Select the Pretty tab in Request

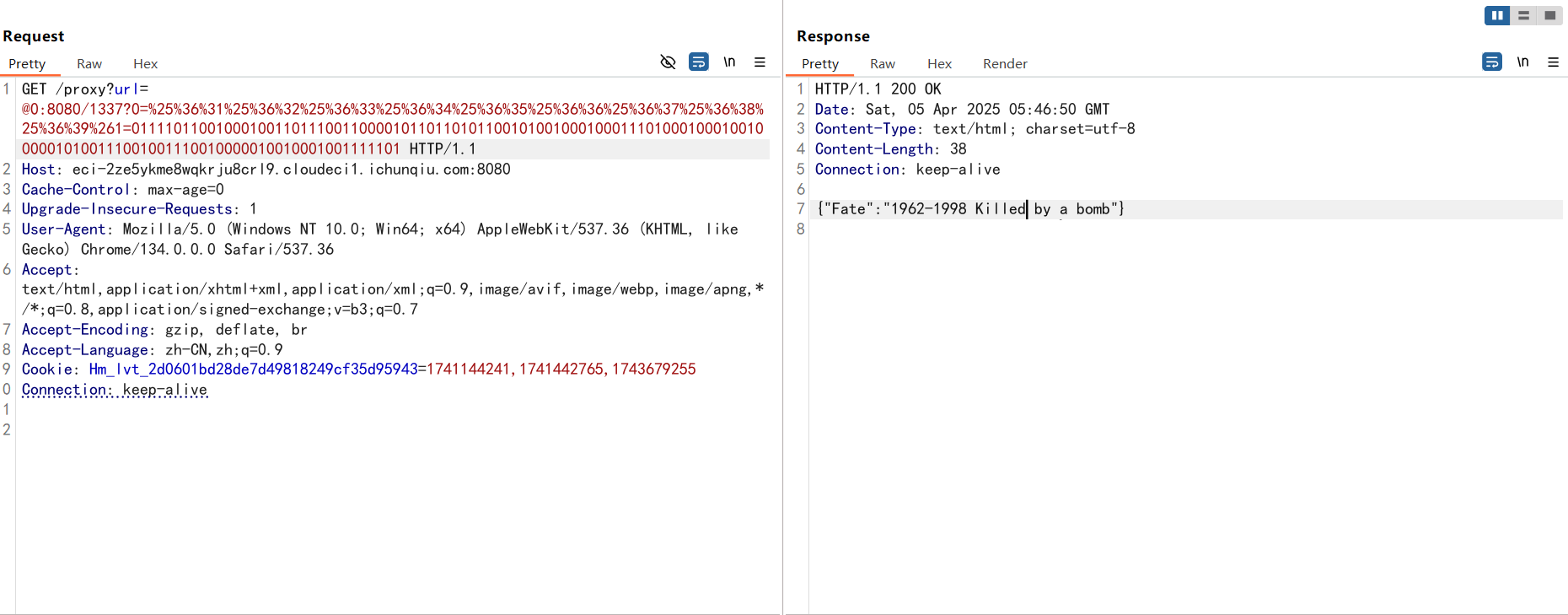click(27, 64)
